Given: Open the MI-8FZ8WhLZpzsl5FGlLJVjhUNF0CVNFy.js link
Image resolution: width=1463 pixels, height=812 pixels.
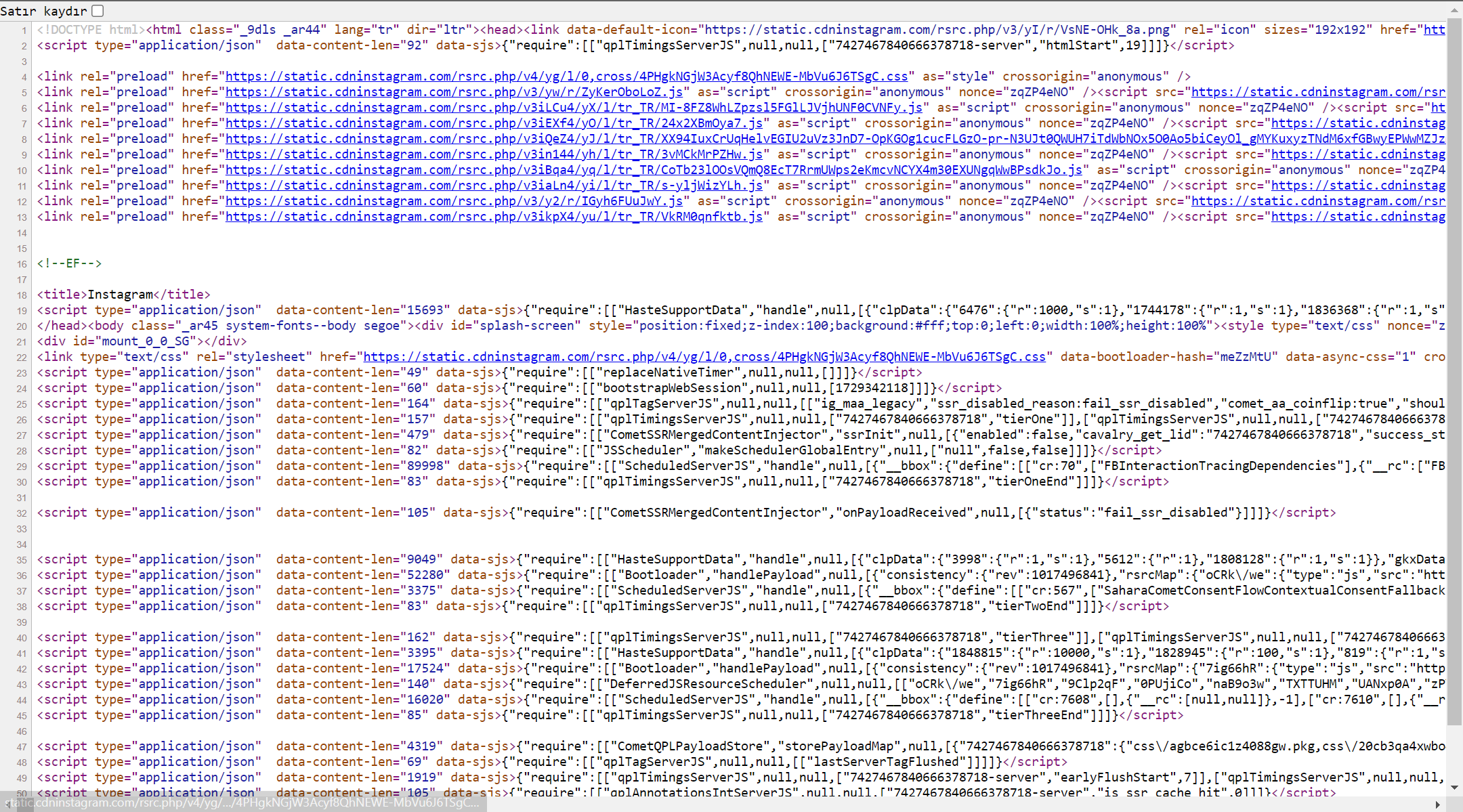Looking at the screenshot, I should [x=574, y=108].
